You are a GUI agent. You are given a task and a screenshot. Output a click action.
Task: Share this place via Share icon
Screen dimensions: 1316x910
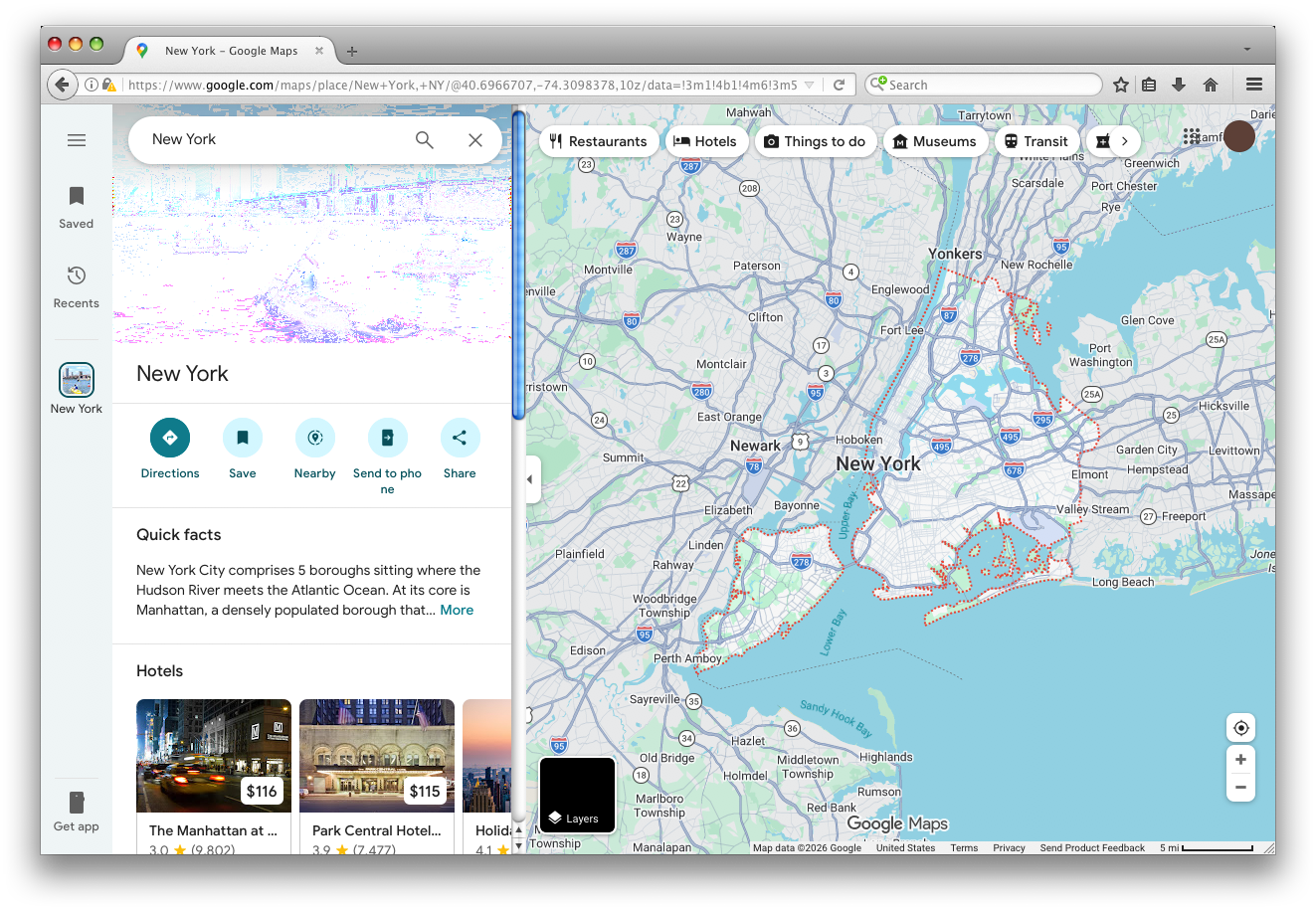coord(460,438)
